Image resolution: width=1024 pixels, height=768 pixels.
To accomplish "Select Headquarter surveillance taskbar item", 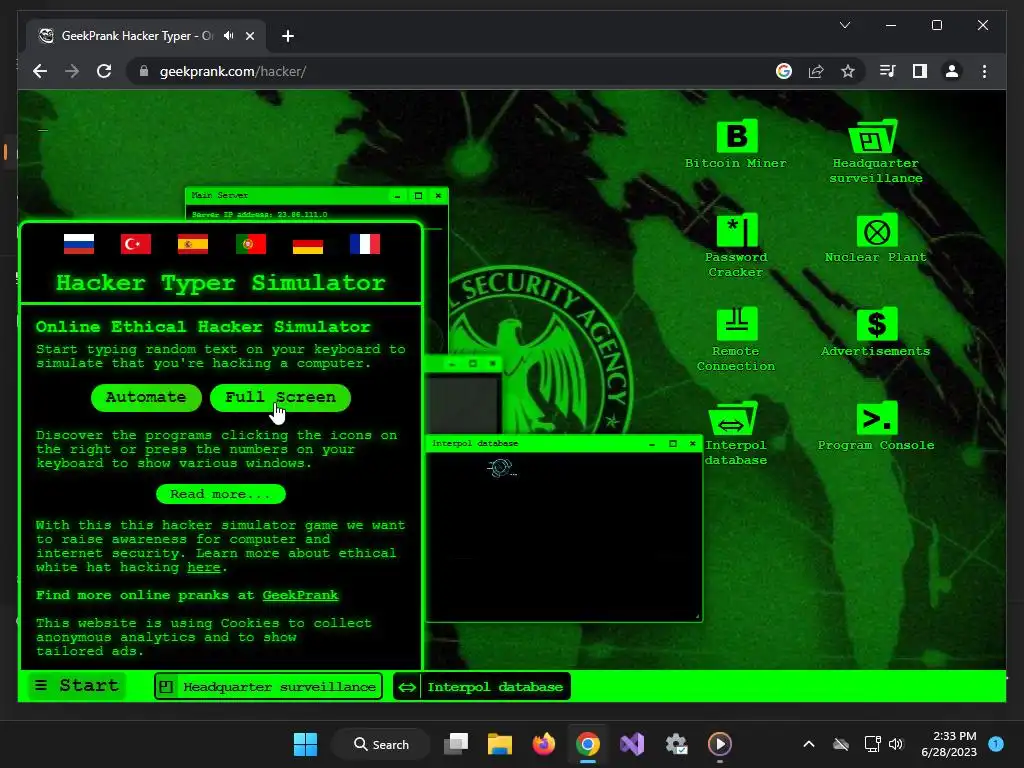I will [x=268, y=686].
